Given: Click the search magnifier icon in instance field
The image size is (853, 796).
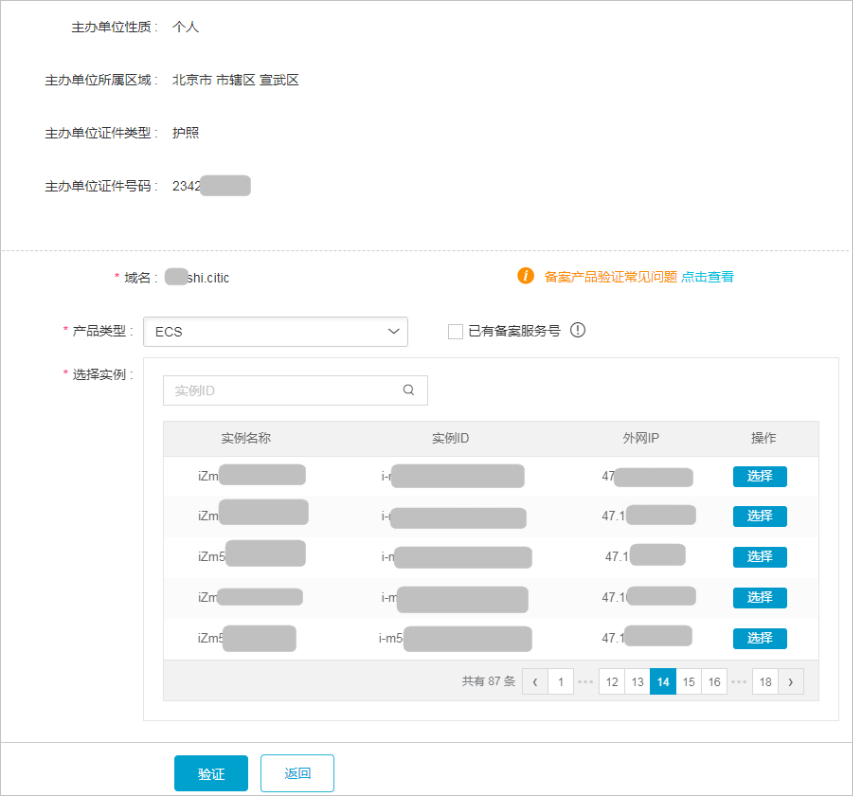Looking at the screenshot, I should point(408,391).
